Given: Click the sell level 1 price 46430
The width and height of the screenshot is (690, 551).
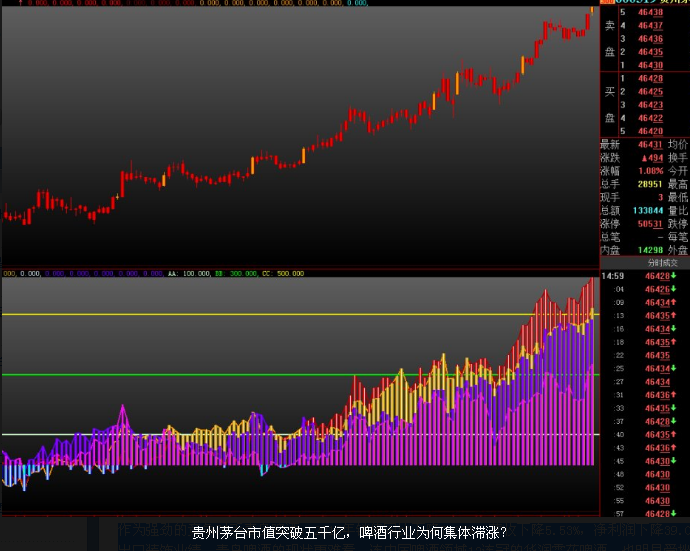Looking at the screenshot, I should pos(650,65).
